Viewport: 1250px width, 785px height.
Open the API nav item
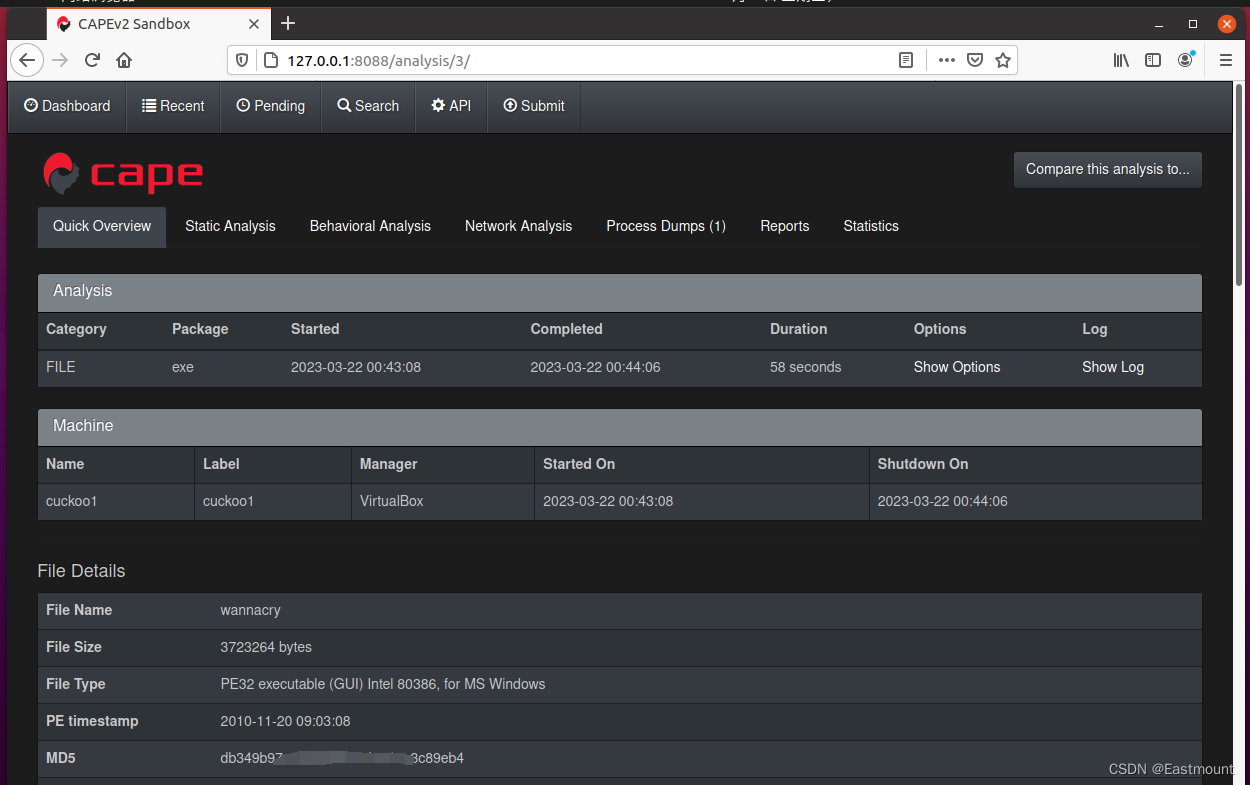point(451,106)
